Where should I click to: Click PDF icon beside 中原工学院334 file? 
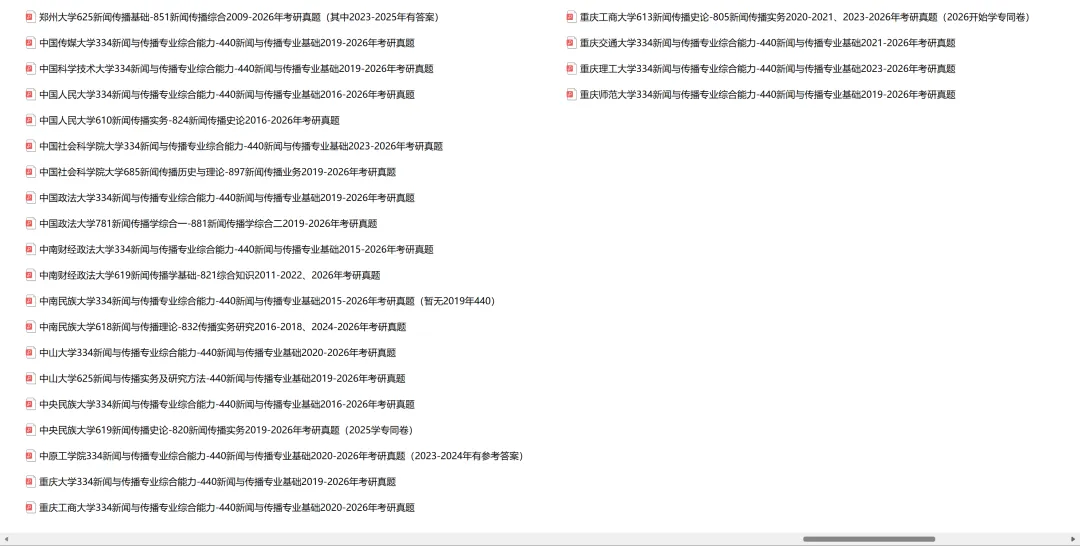(30, 456)
